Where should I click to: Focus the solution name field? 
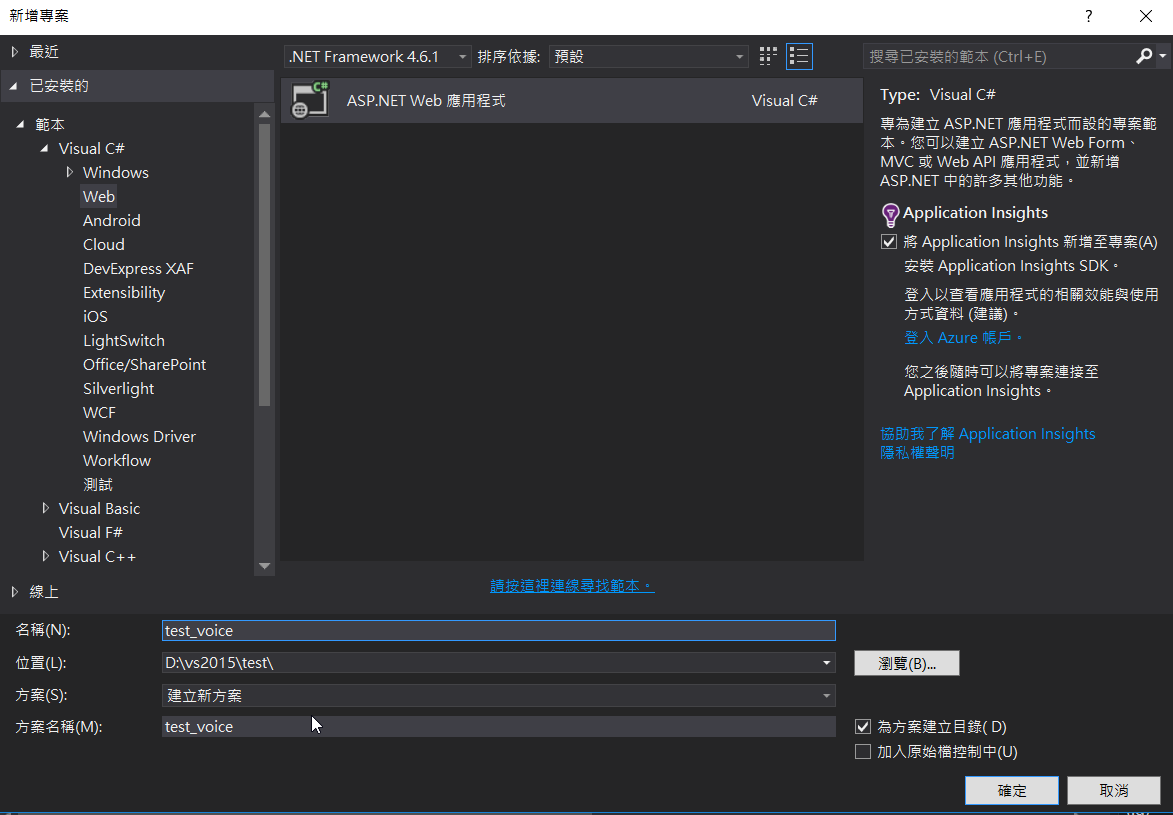tap(498, 727)
